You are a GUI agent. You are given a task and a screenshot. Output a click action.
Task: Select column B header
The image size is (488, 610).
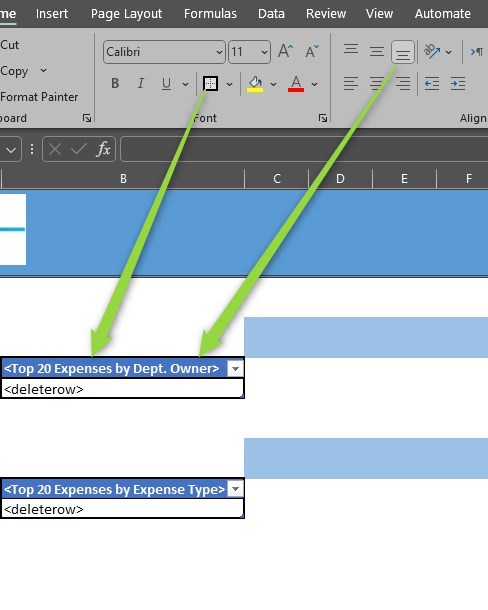click(123, 179)
